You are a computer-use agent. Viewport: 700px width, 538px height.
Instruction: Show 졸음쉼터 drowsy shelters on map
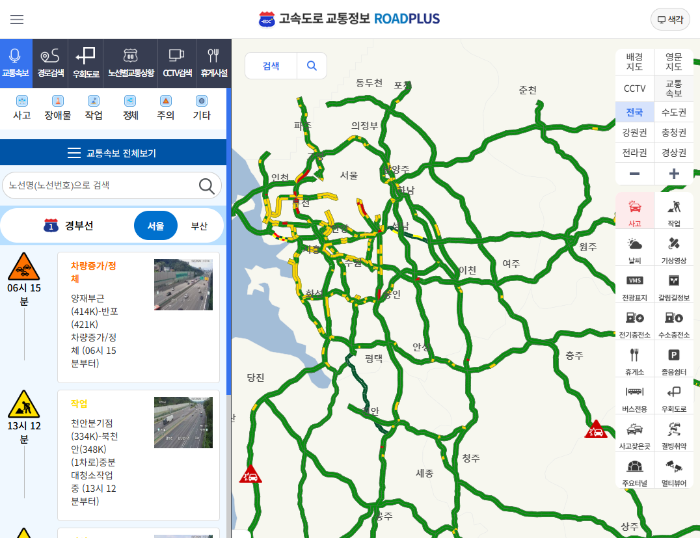pos(673,359)
